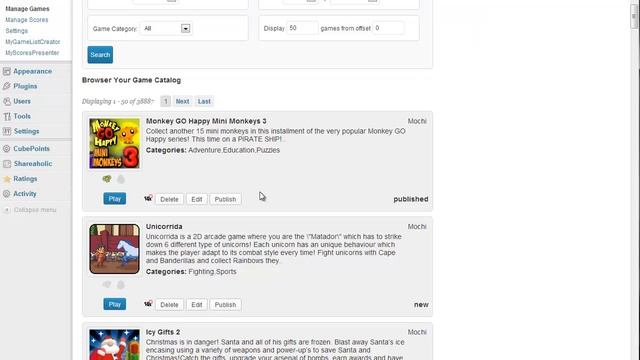Click Categories: Adventure,Education,Puzzles text

pos(213,150)
